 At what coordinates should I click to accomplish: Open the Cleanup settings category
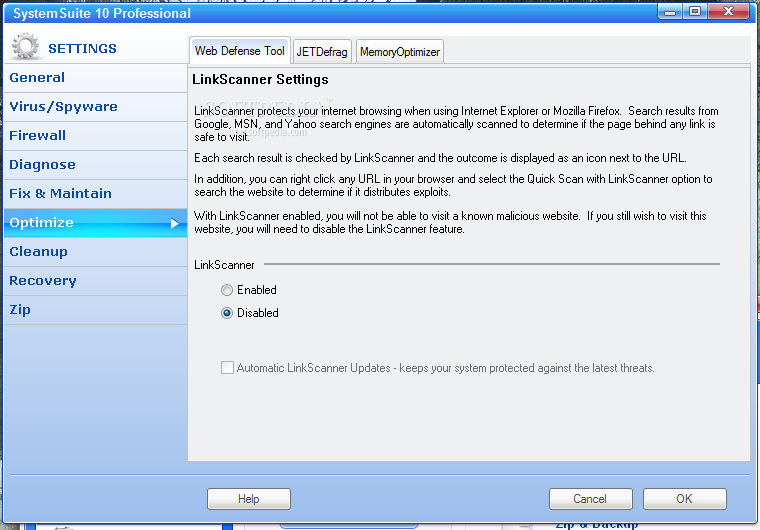pyautogui.click(x=95, y=252)
